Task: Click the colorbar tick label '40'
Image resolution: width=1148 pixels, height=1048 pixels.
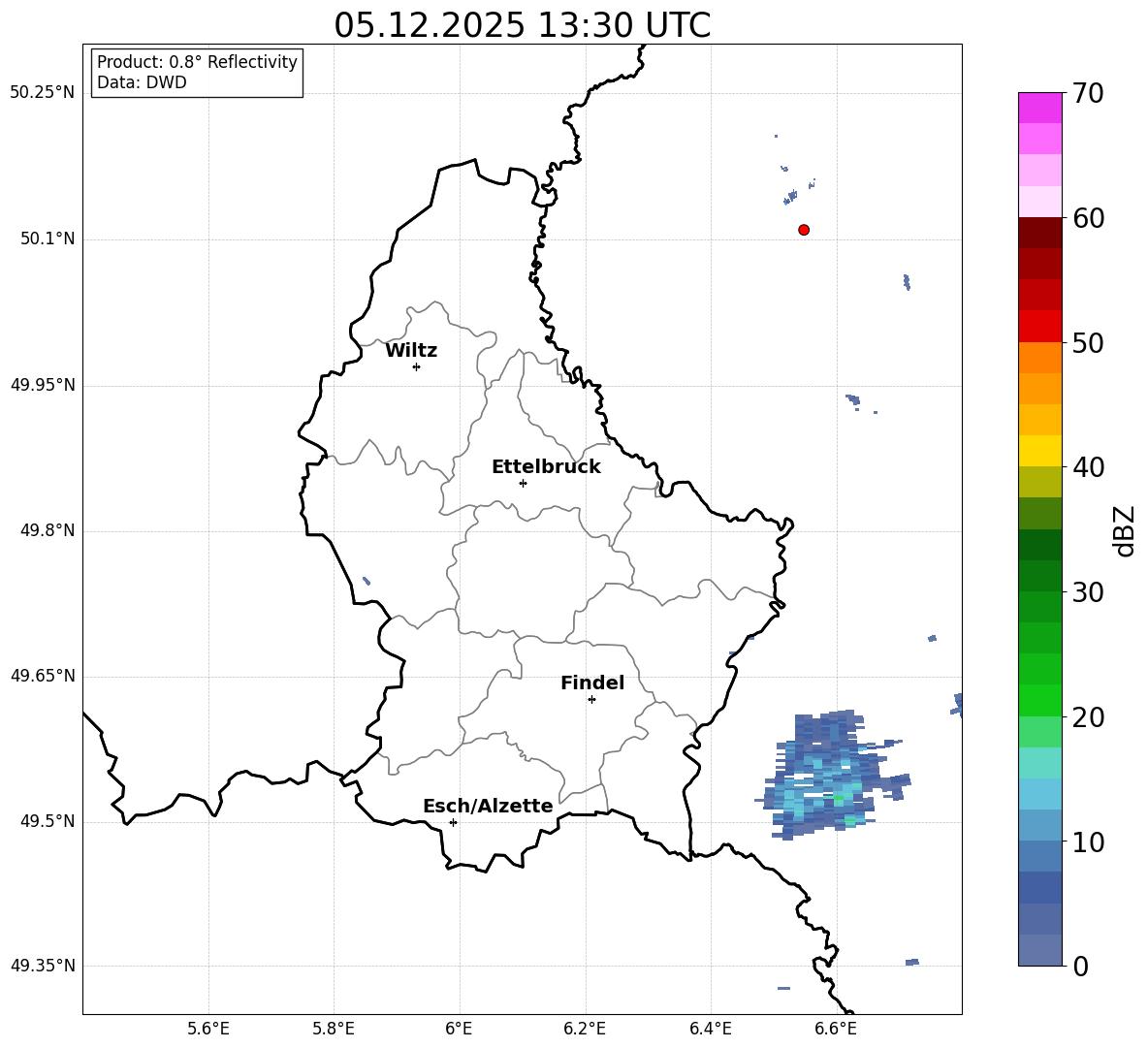Action: click(1088, 467)
